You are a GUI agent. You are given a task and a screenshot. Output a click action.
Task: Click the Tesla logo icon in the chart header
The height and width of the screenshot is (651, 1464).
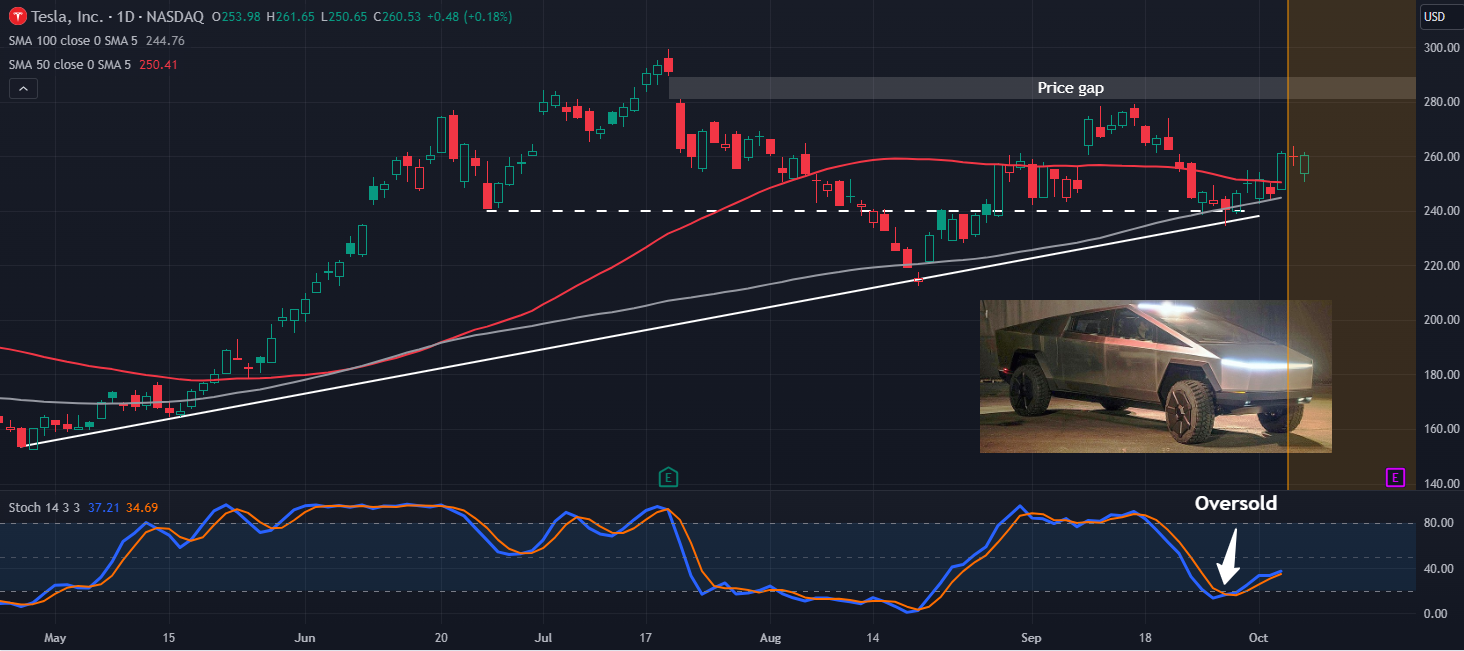(x=17, y=16)
